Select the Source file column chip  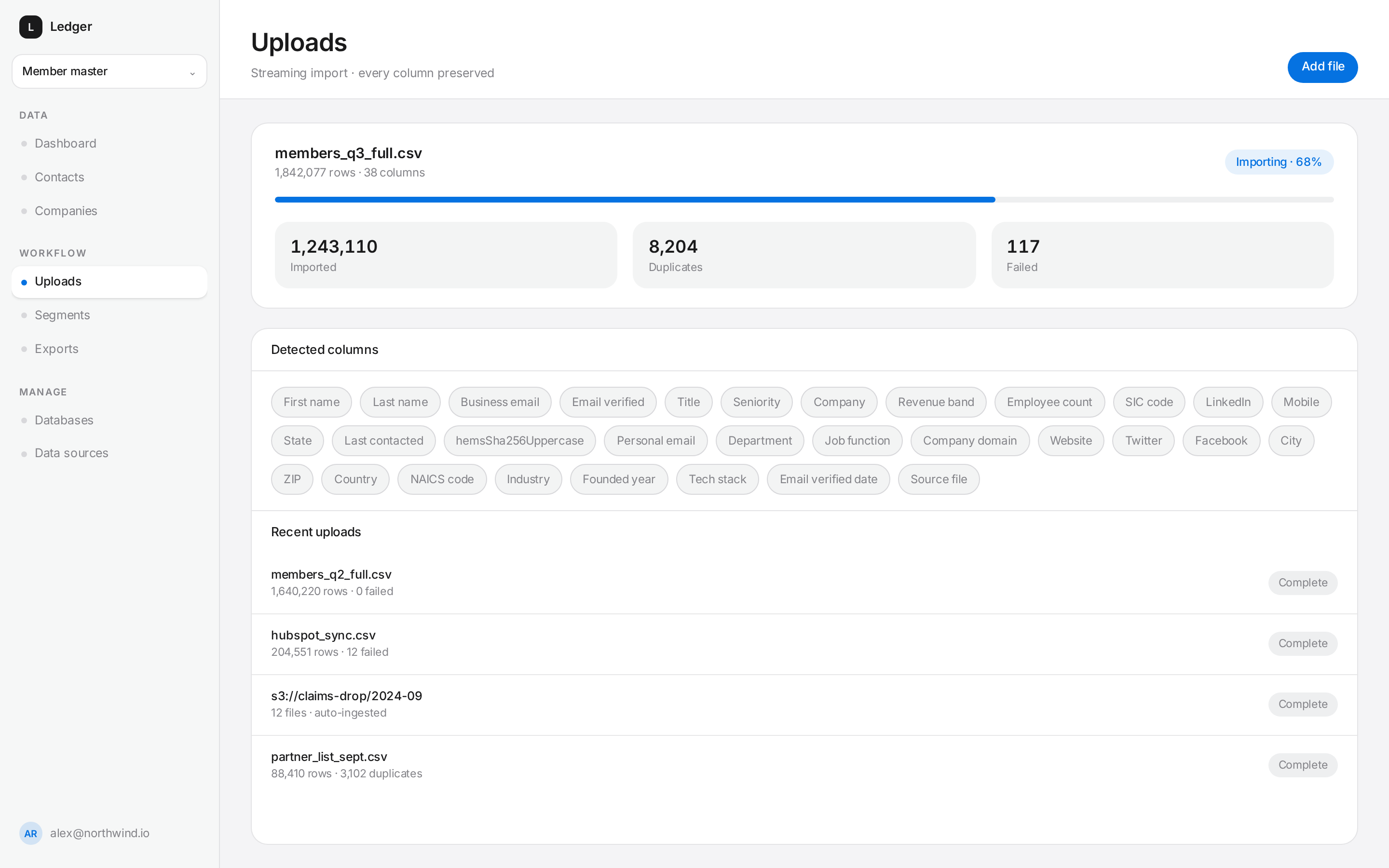(939, 479)
